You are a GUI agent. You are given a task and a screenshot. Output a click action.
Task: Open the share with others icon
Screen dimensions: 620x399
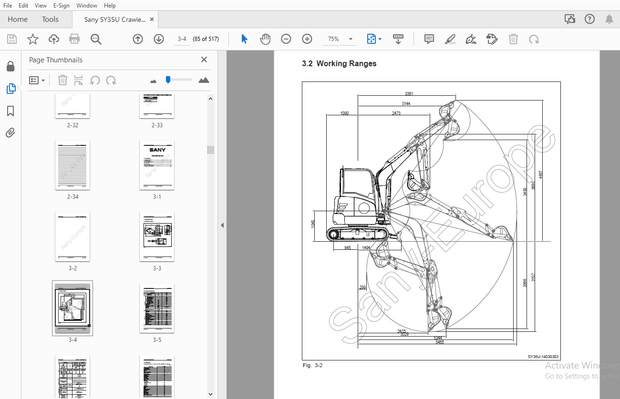(570, 19)
